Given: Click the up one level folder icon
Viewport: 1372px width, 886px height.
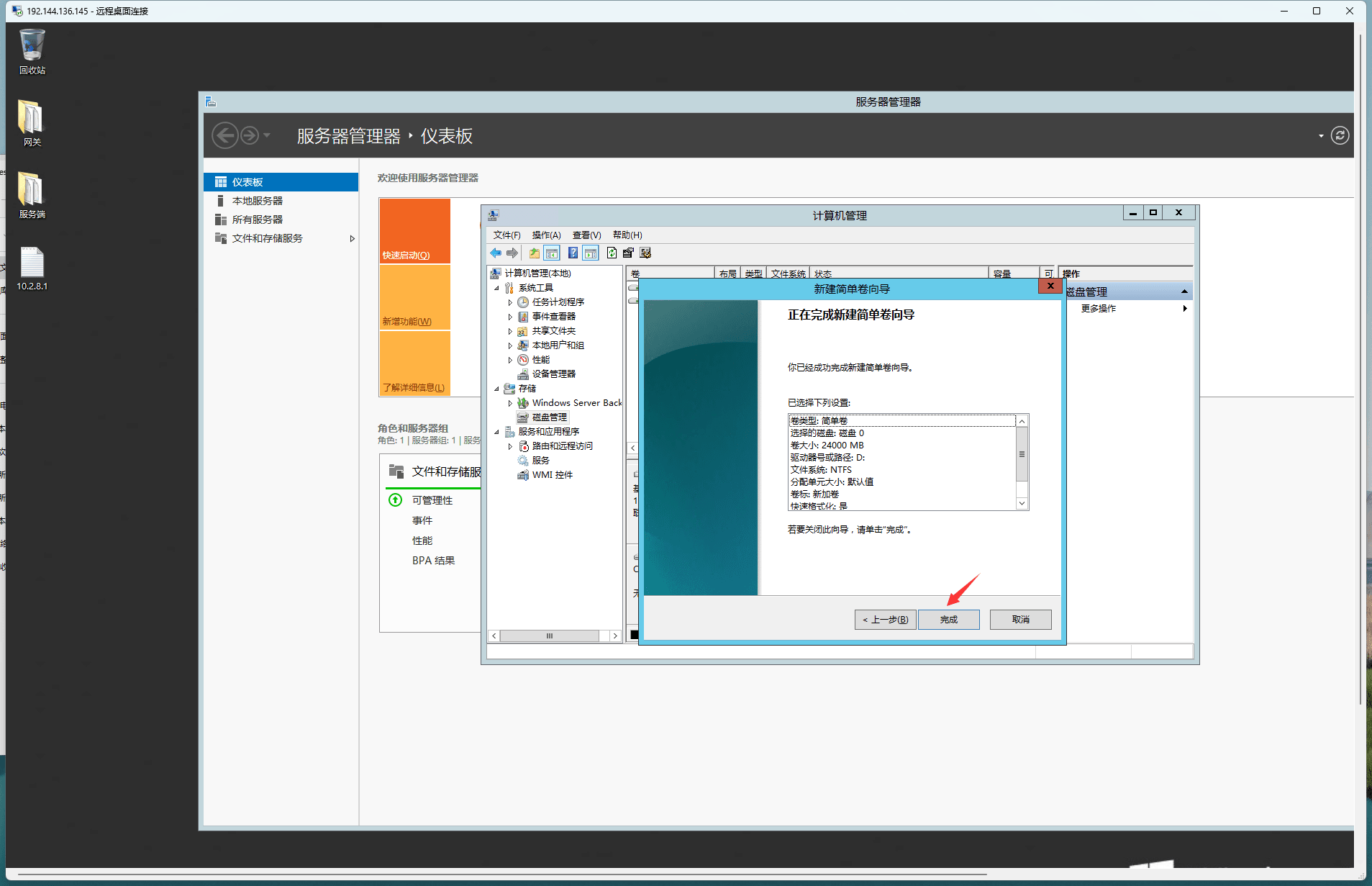Looking at the screenshot, I should 534,253.
